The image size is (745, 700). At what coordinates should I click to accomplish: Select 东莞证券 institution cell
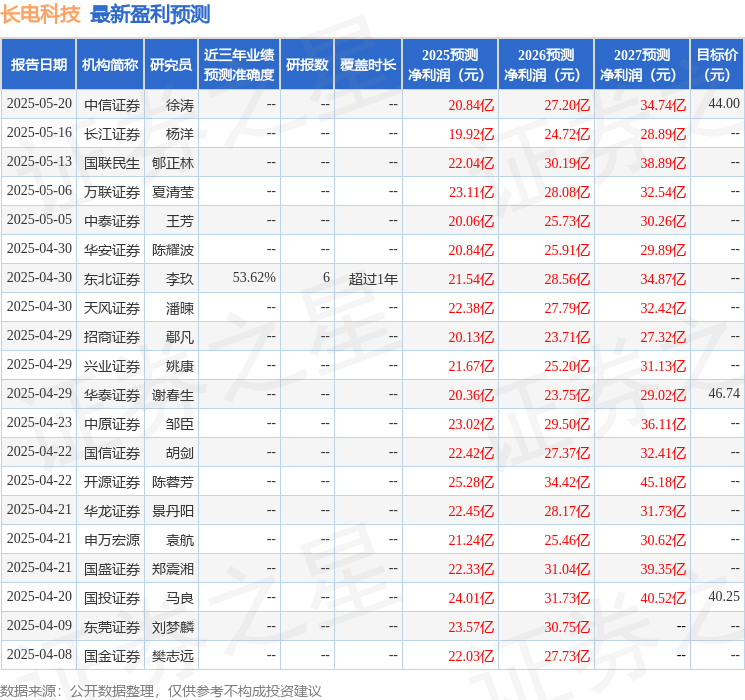tap(112, 627)
